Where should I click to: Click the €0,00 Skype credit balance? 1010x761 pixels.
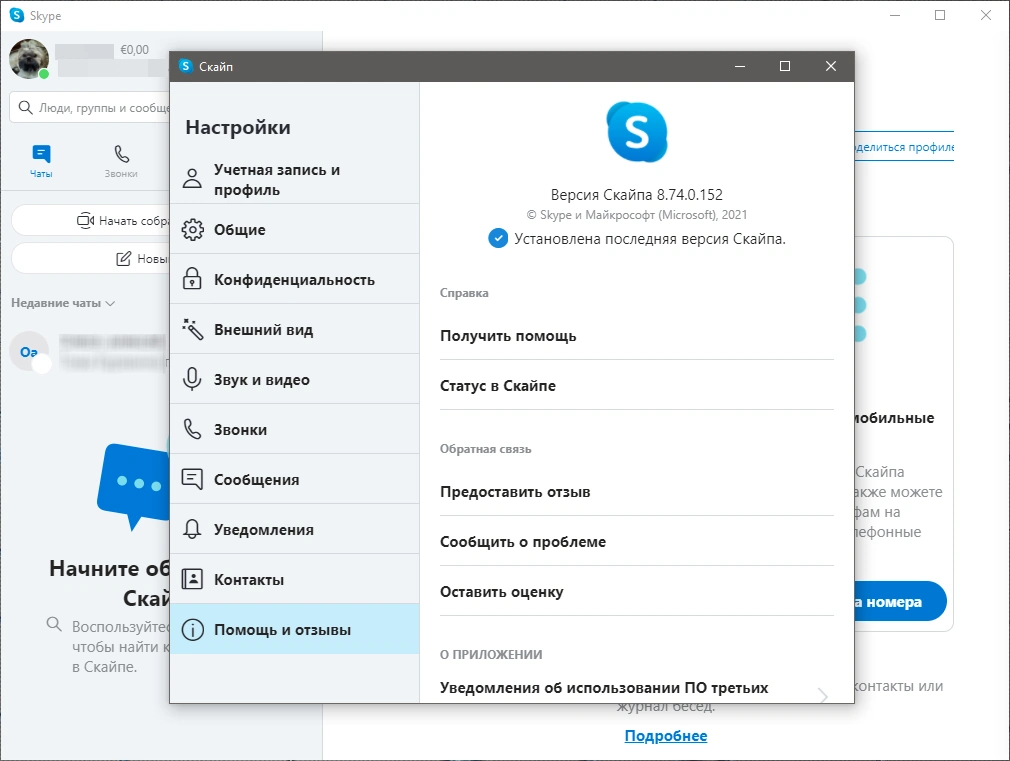click(134, 50)
